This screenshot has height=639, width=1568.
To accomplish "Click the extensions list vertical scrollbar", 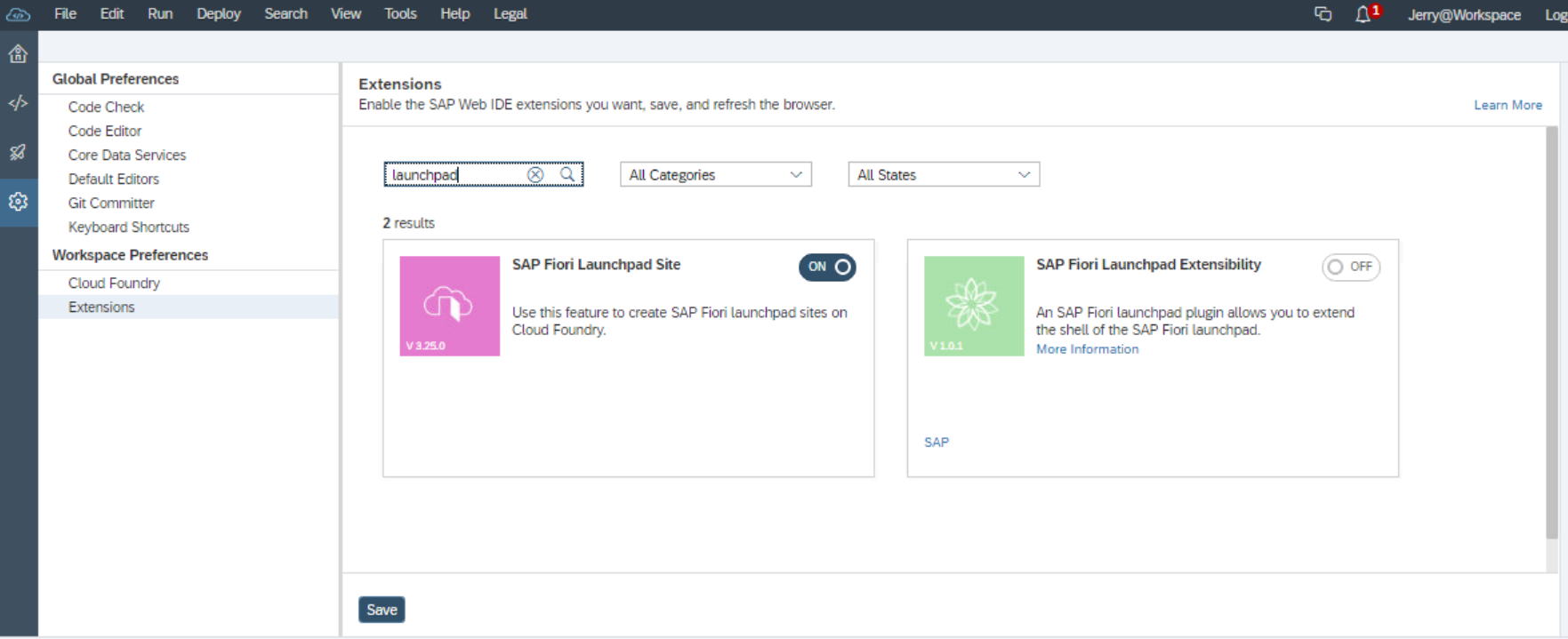I will (1552, 347).
